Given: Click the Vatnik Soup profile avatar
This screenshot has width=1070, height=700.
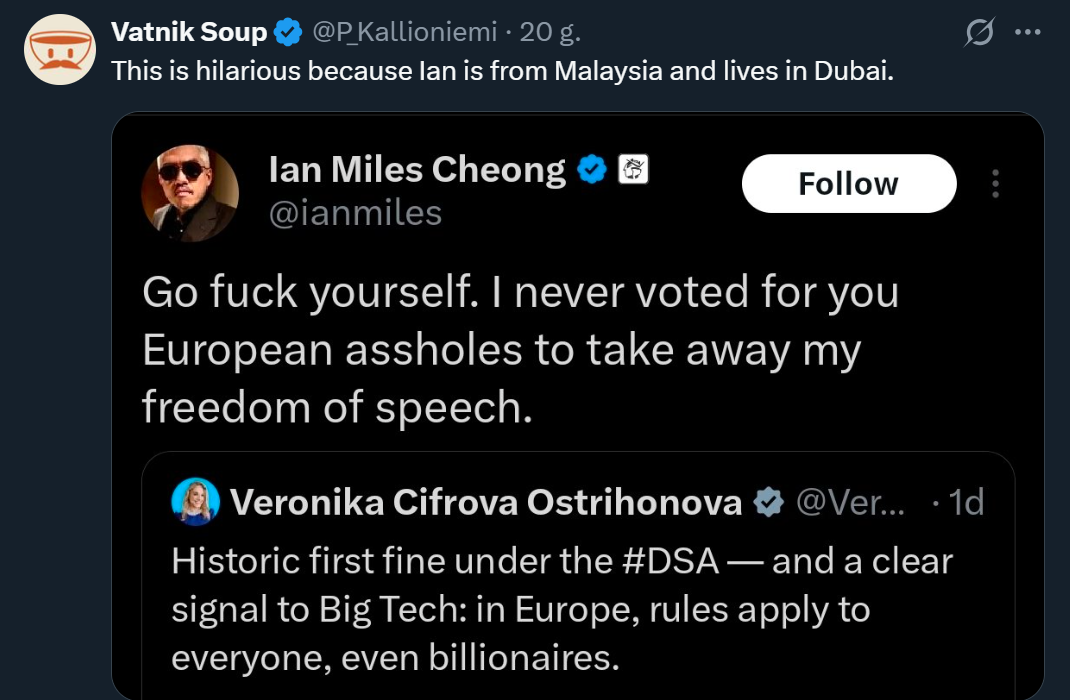Looking at the screenshot, I should tap(60, 50).
